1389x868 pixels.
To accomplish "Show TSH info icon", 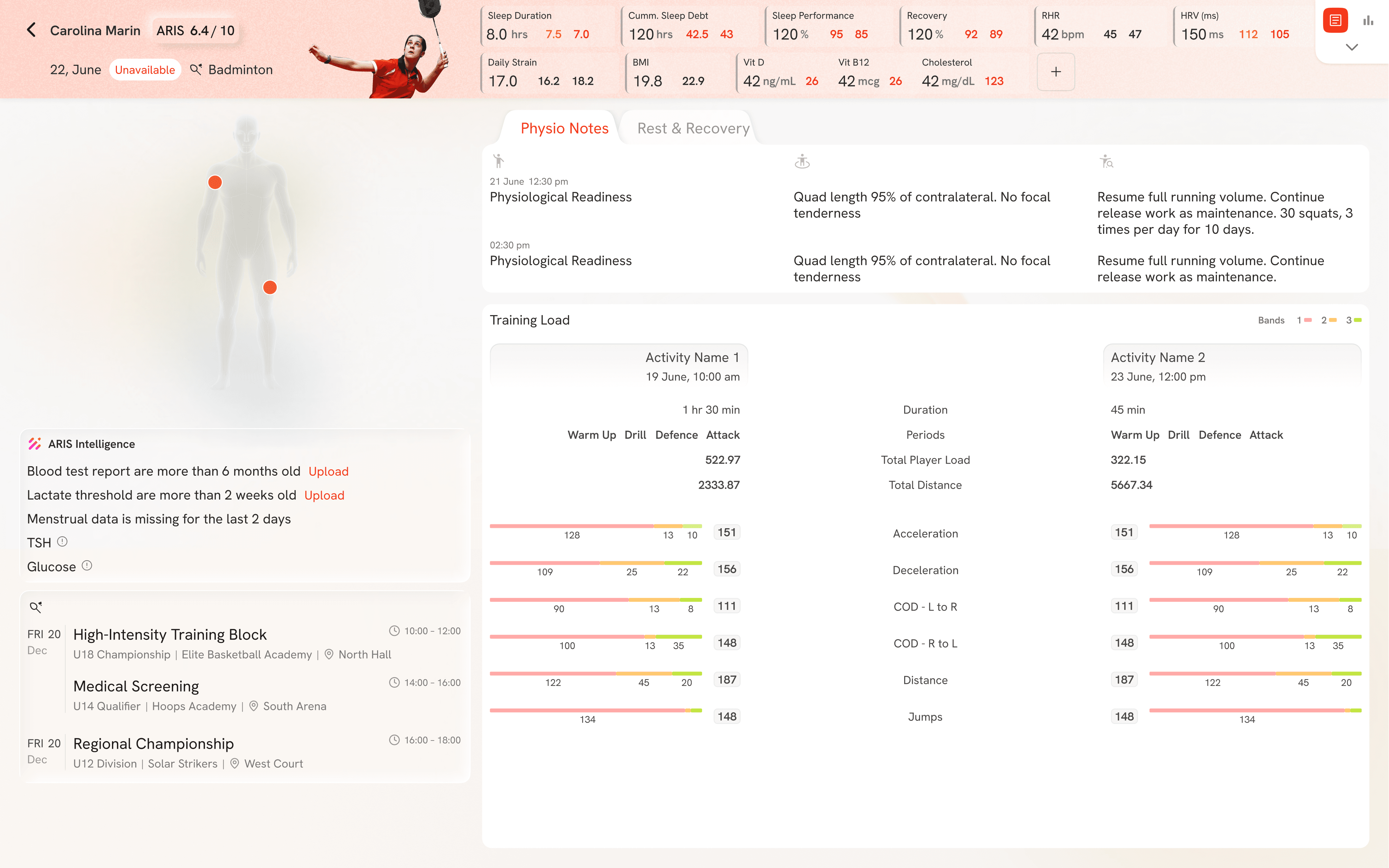I will [x=63, y=541].
